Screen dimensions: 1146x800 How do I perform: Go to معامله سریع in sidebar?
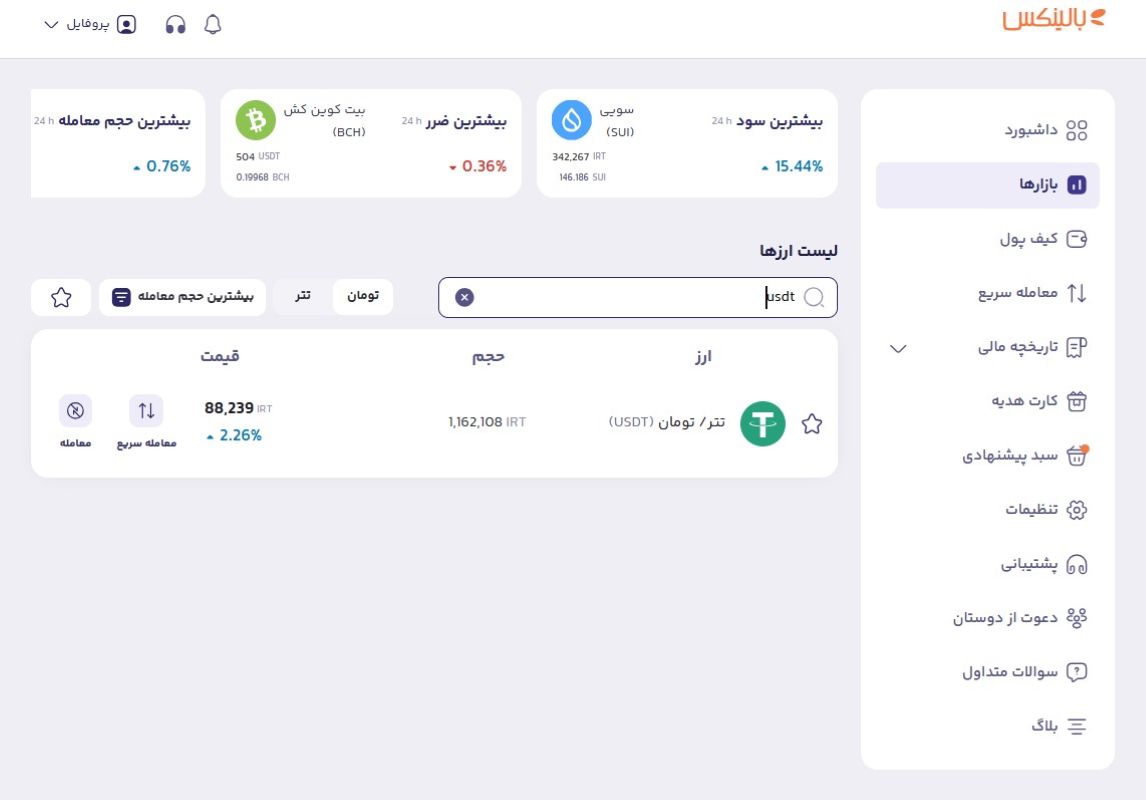(987, 293)
